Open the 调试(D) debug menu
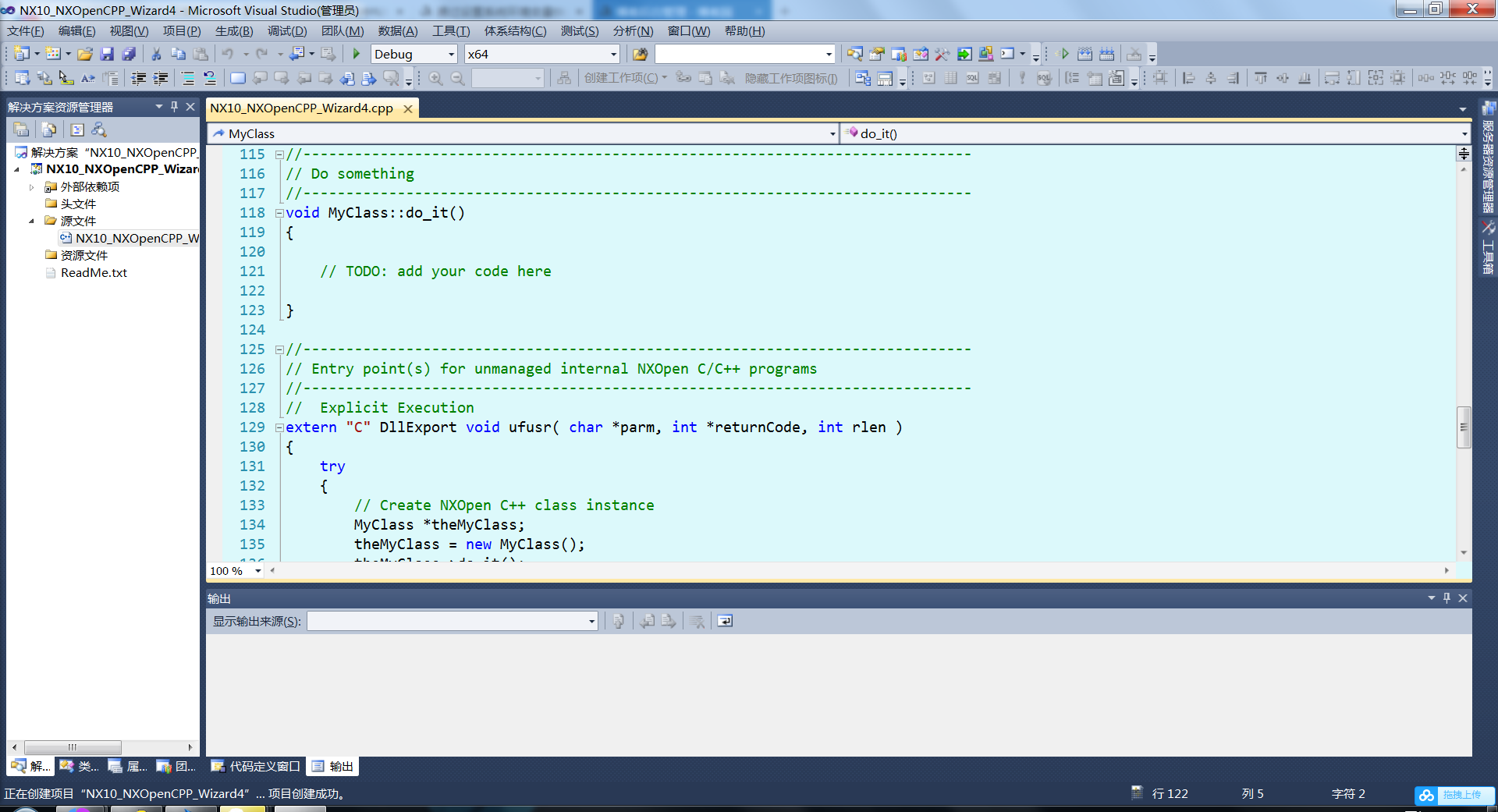Viewport: 1498px width, 812px height. [287, 31]
